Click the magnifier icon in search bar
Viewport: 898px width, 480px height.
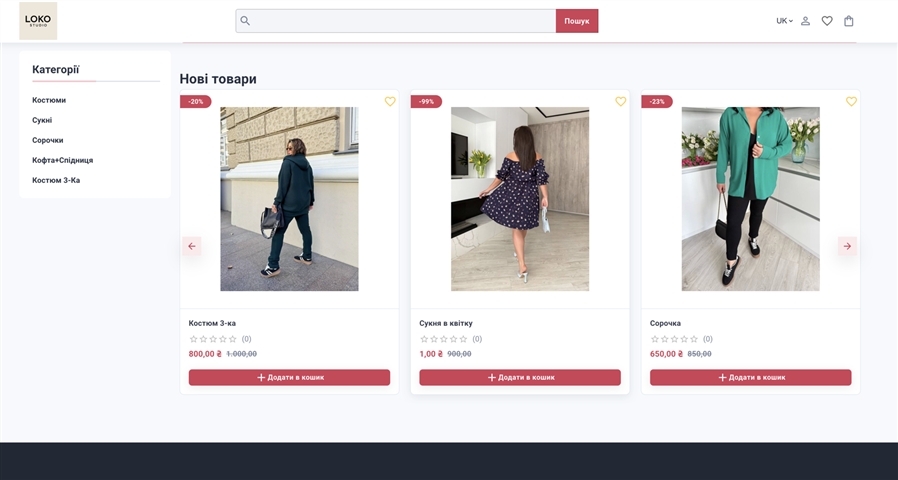[245, 21]
